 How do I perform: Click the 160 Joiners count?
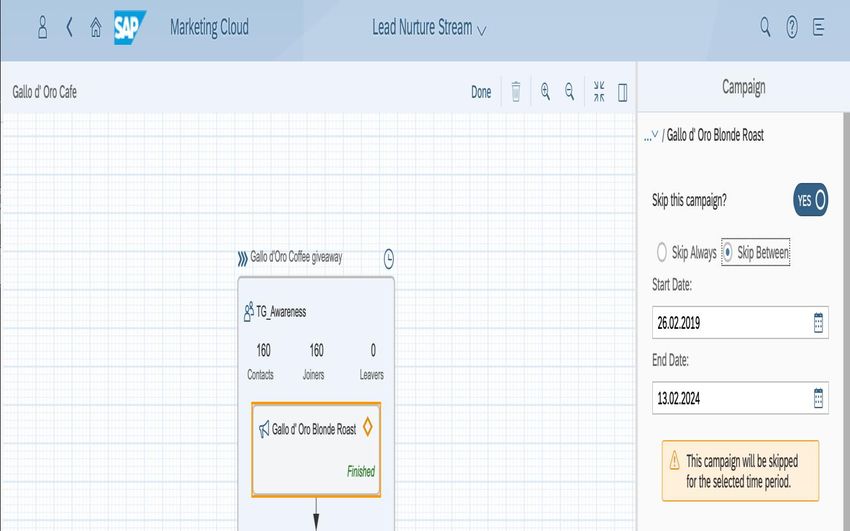[316, 351]
